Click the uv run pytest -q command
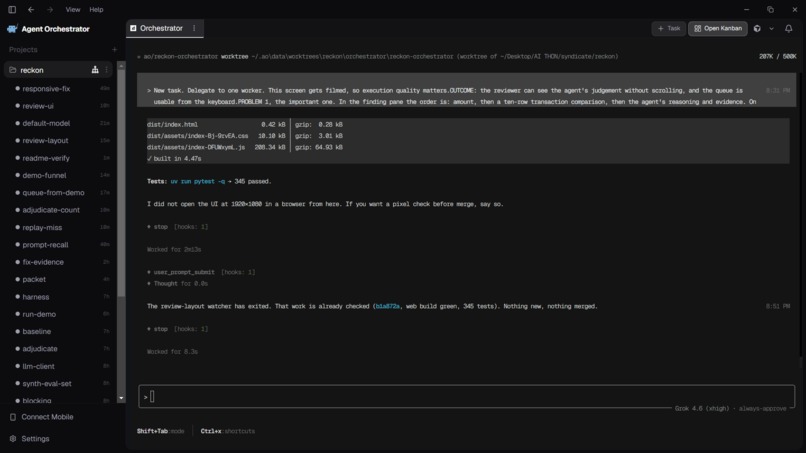This screenshot has height=453, width=806. coord(197,182)
